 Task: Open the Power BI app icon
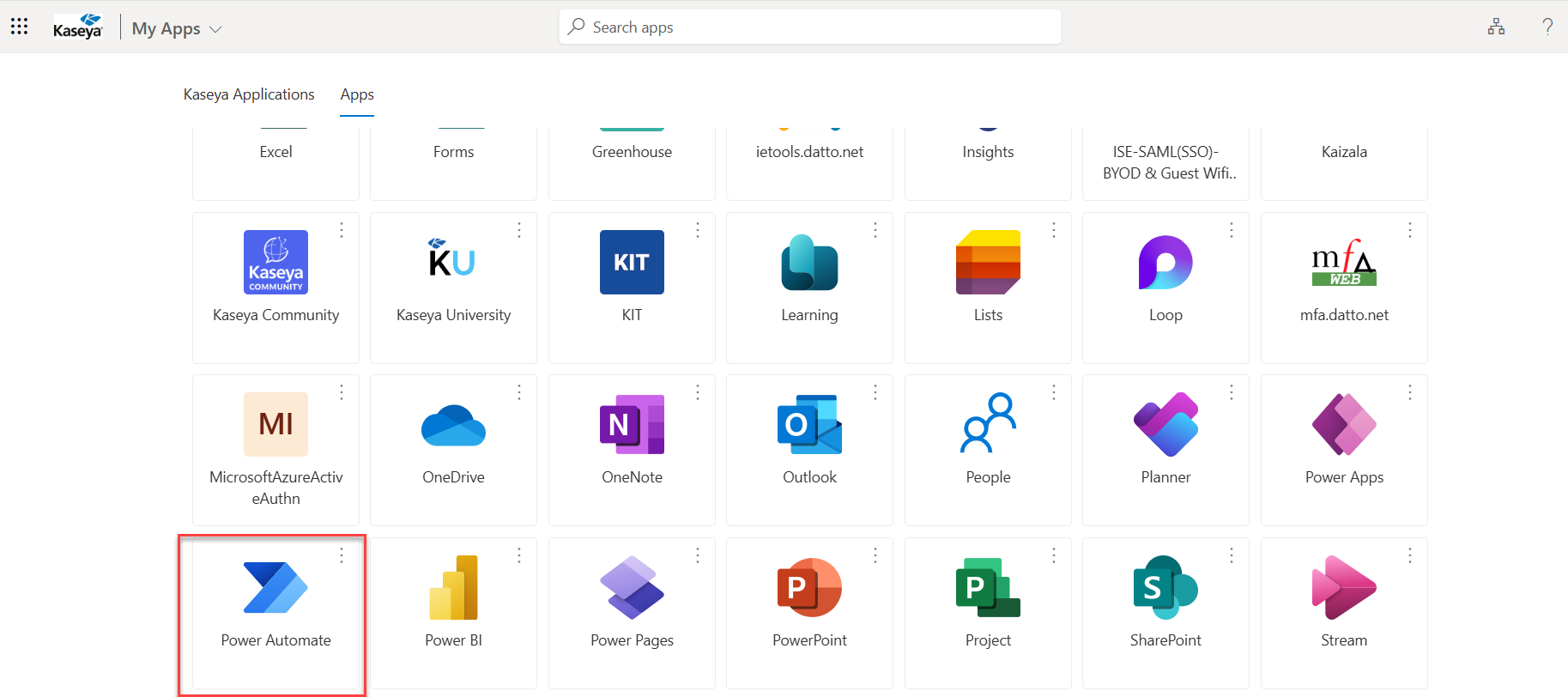(x=453, y=587)
